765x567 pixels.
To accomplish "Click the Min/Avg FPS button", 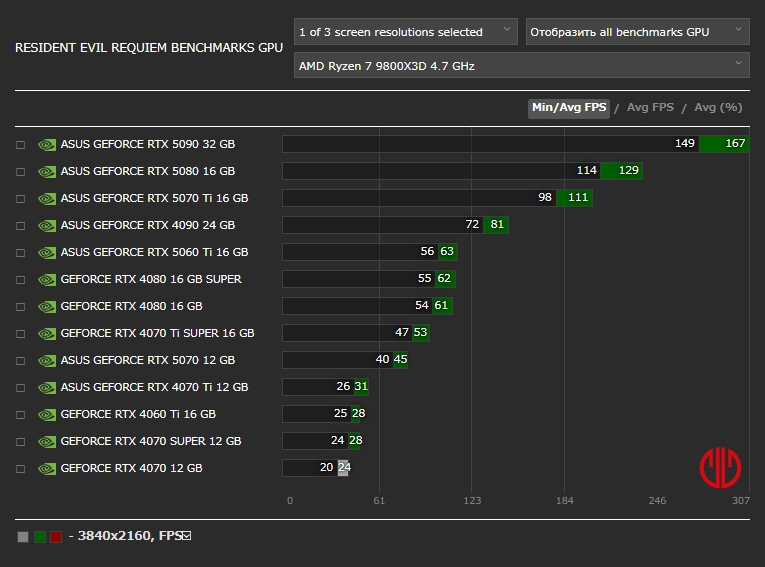I will coord(568,108).
